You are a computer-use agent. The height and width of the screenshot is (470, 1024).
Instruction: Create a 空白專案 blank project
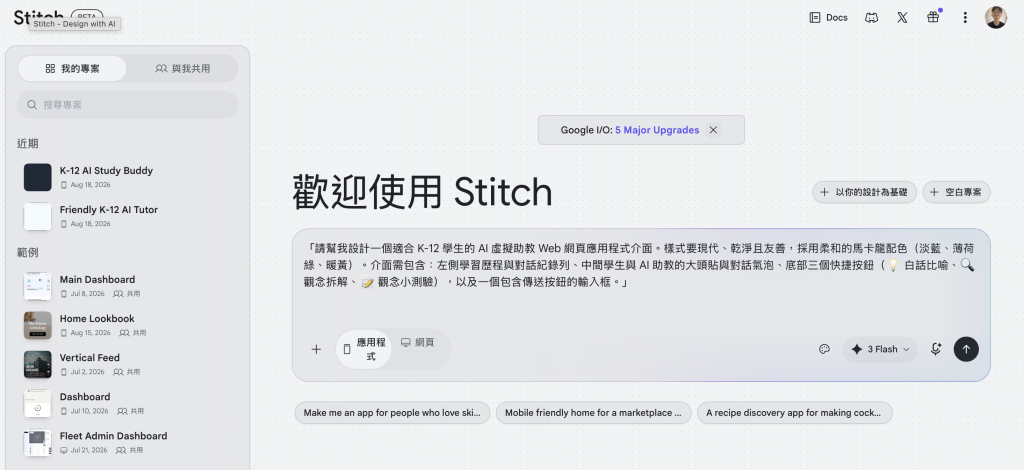click(956, 193)
